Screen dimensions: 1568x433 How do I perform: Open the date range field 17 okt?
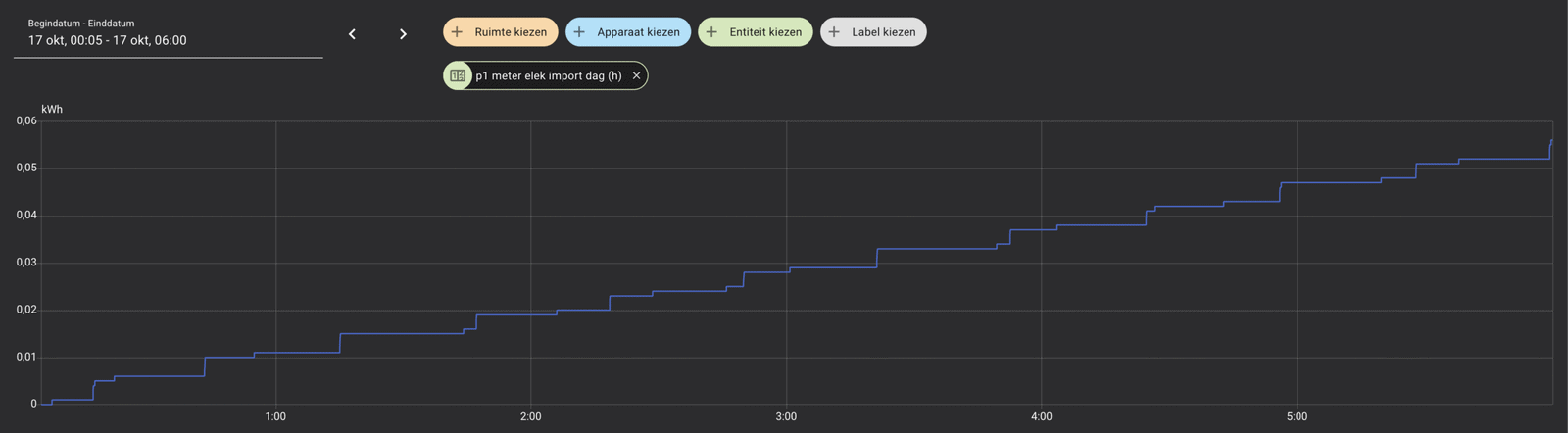tap(108, 41)
